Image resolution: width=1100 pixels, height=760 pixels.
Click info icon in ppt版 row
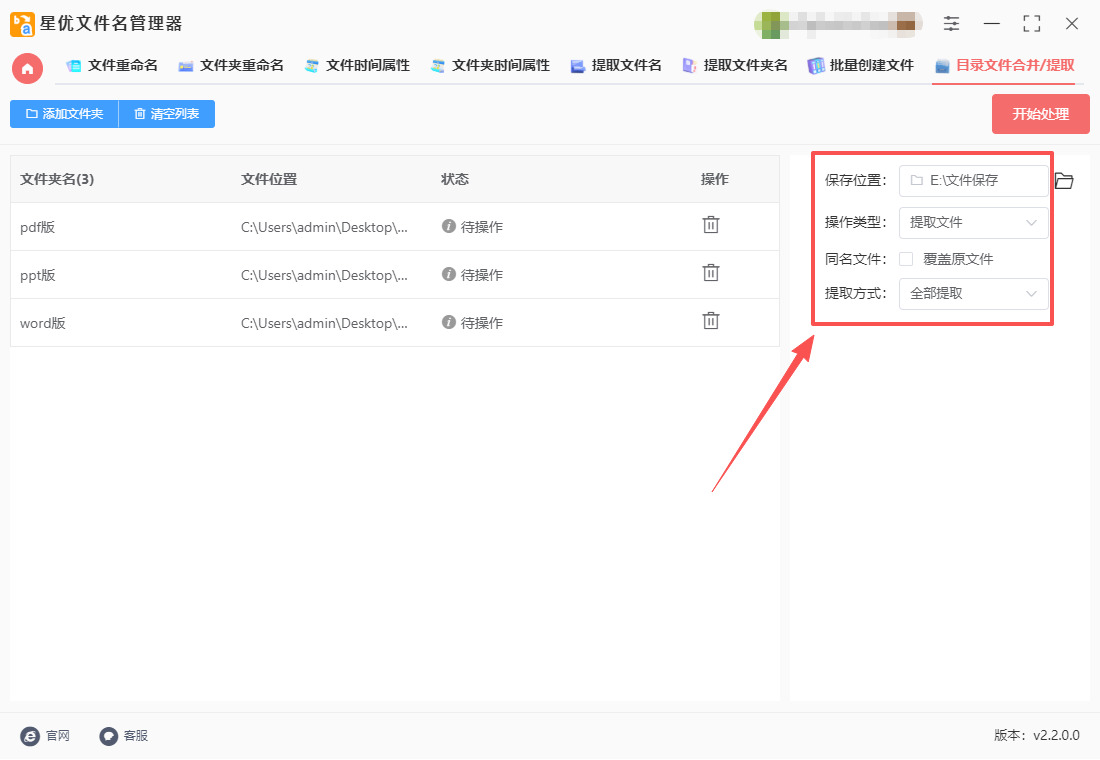[x=448, y=274]
